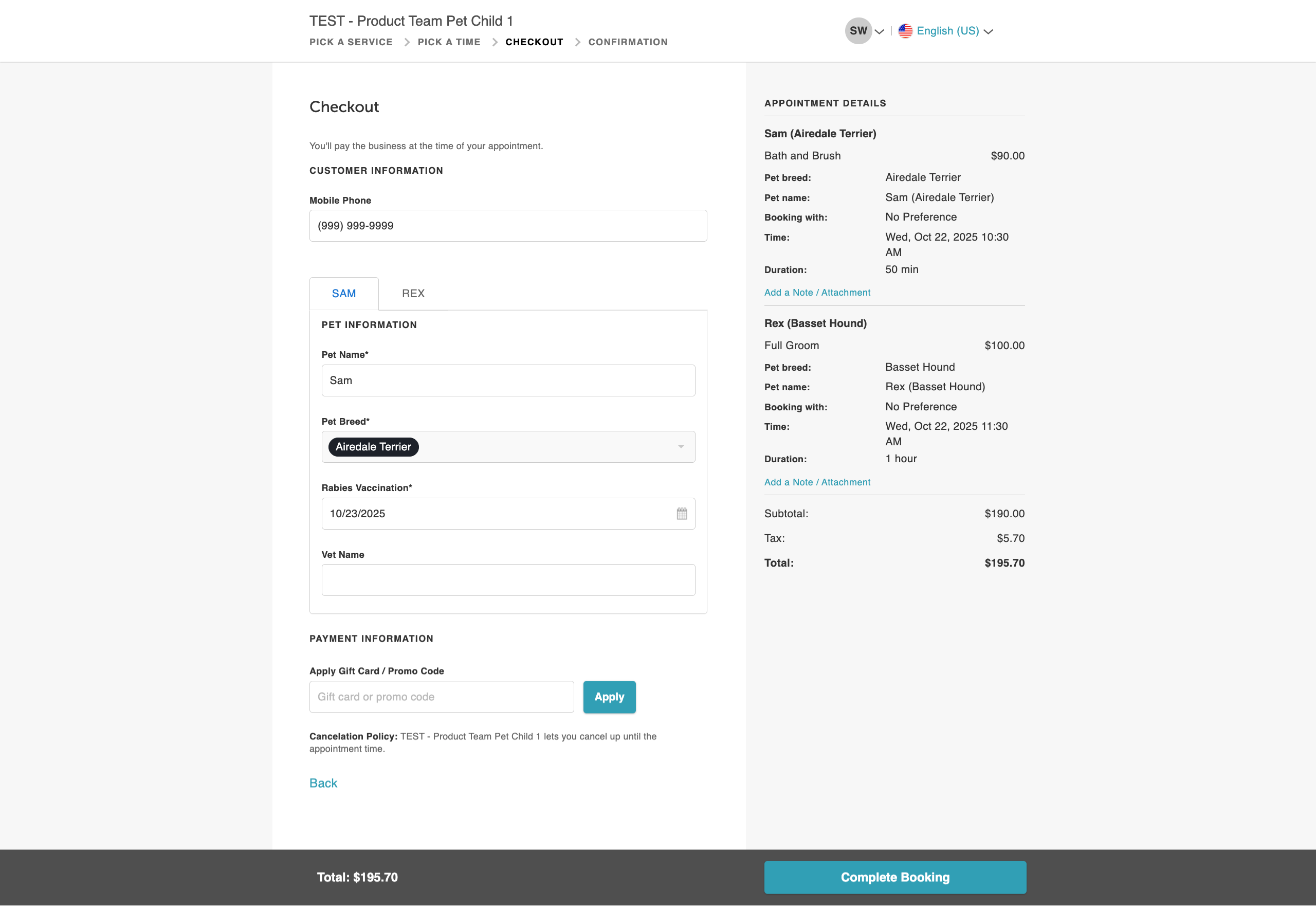Click into the Vet Name field

(507, 579)
